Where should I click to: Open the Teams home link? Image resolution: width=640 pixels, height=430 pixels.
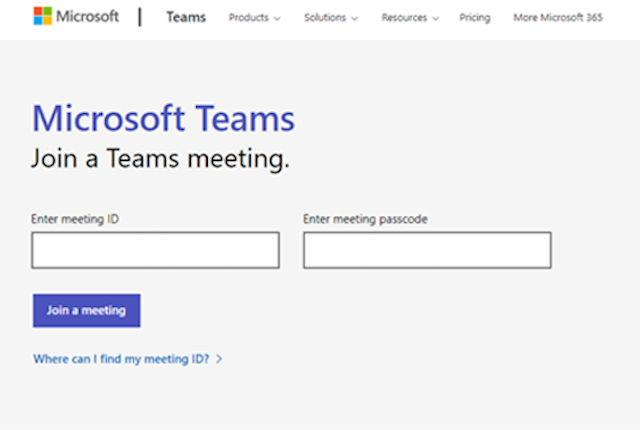pyautogui.click(x=186, y=17)
